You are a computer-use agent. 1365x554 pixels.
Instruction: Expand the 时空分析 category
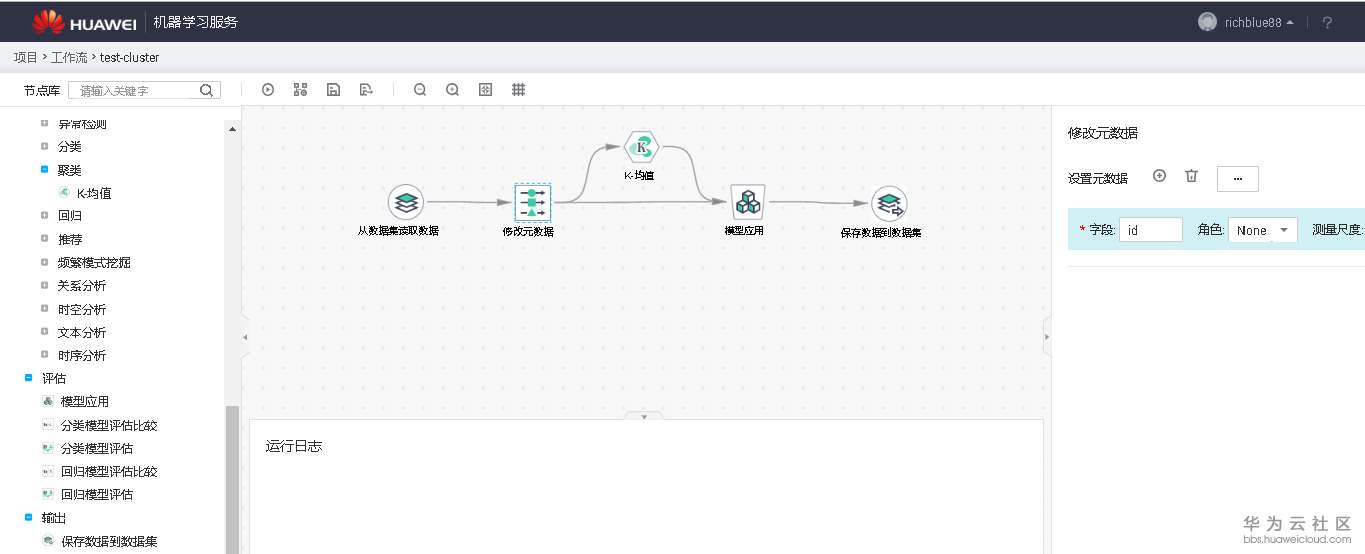point(44,309)
